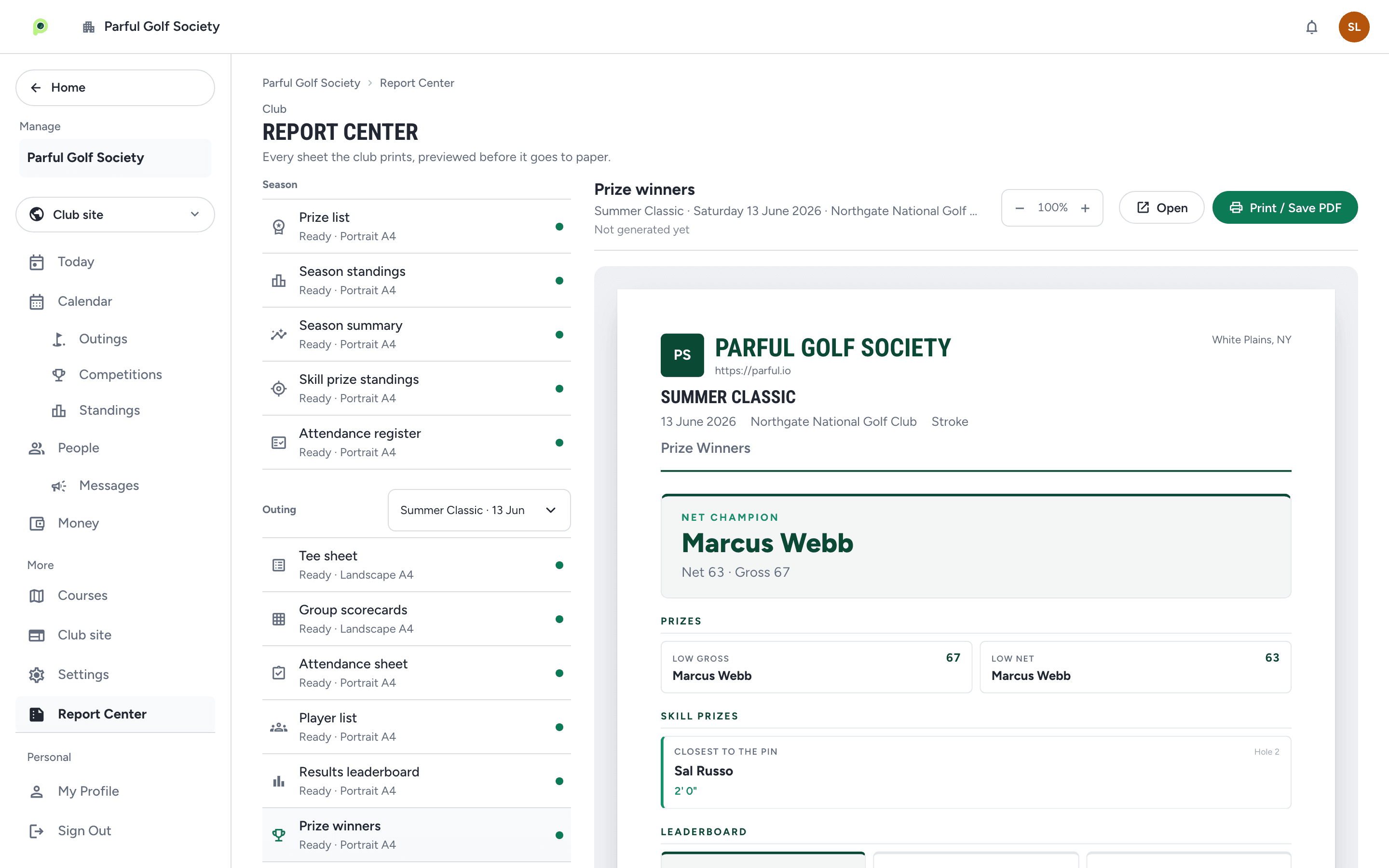The height and width of the screenshot is (868, 1389).
Task: Click the Competitions trophy icon in sidebar
Action: coord(58,375)
